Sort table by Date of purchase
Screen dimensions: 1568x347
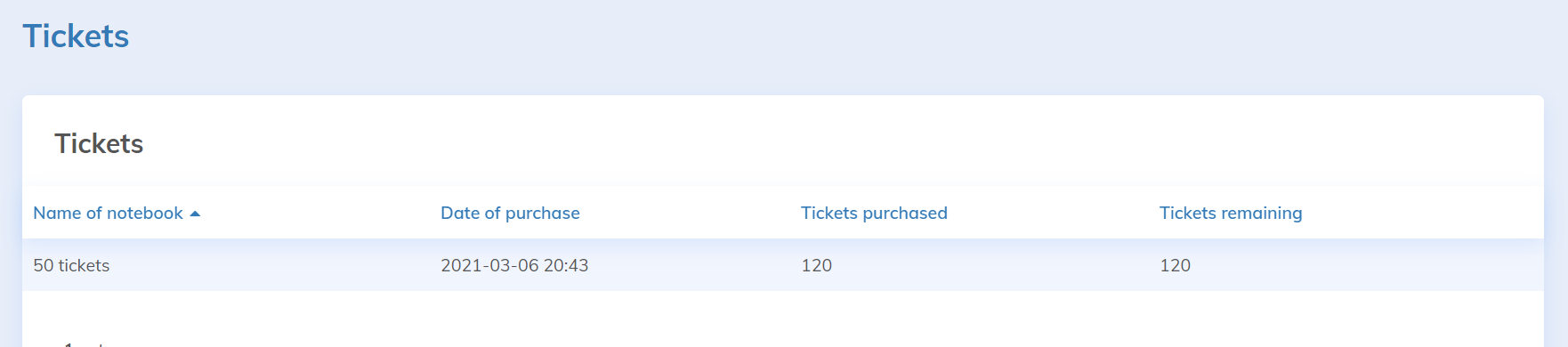tap(510, 213)
